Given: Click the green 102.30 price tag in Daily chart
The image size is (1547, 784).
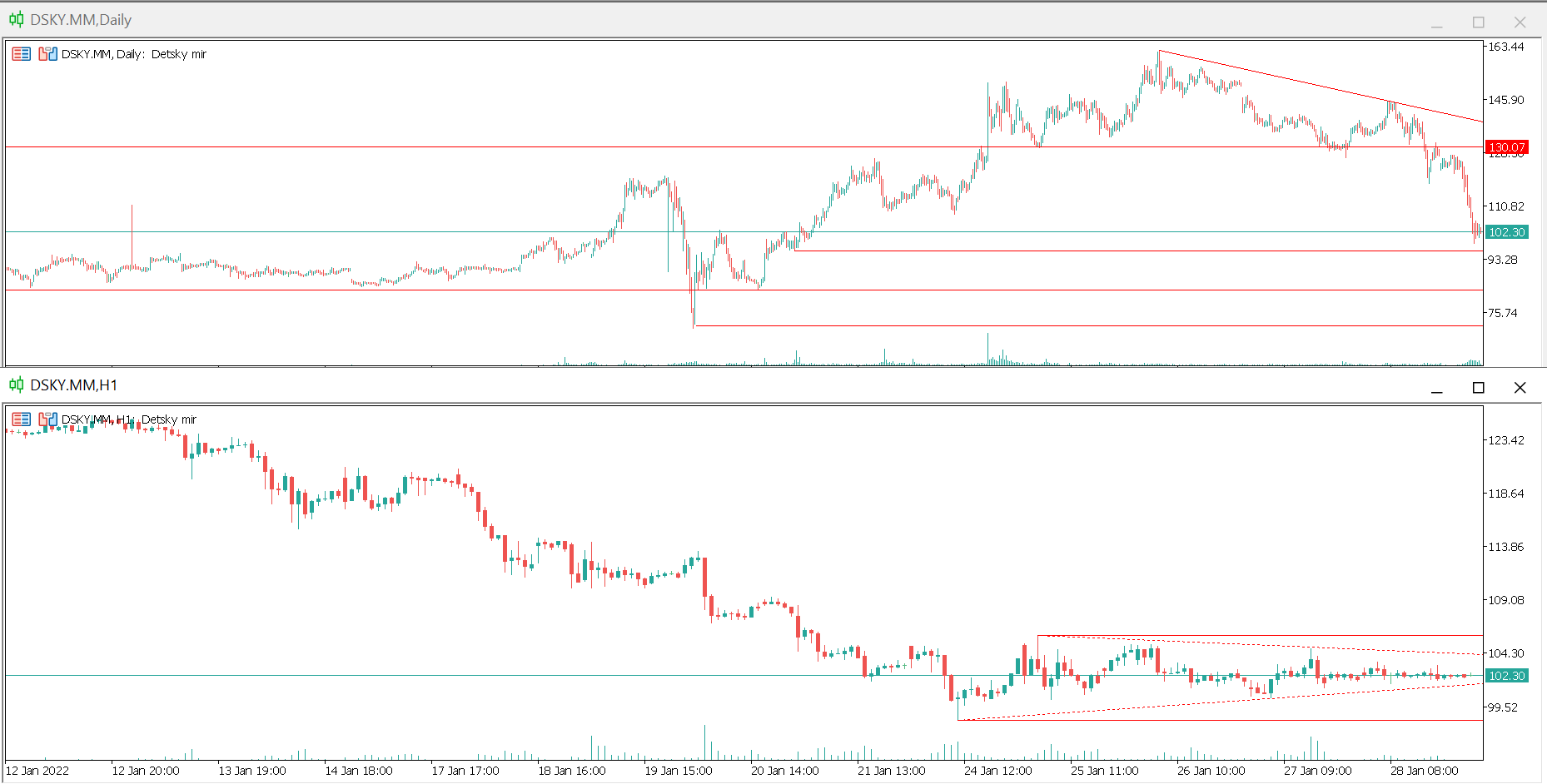Looking at the screenshot, I should coord(1507,232).
